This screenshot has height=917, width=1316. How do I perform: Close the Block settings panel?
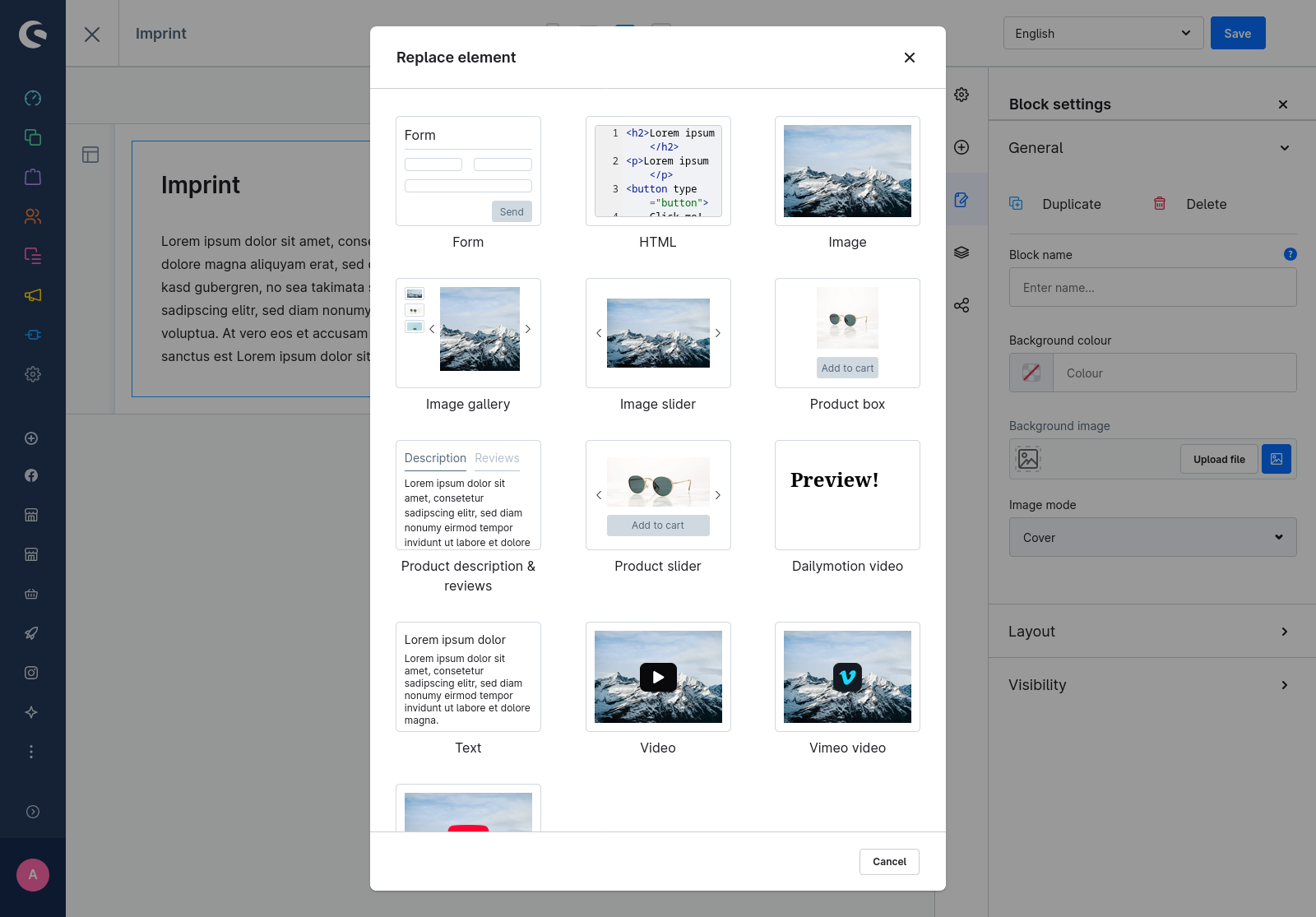[x=1283, y=104]
